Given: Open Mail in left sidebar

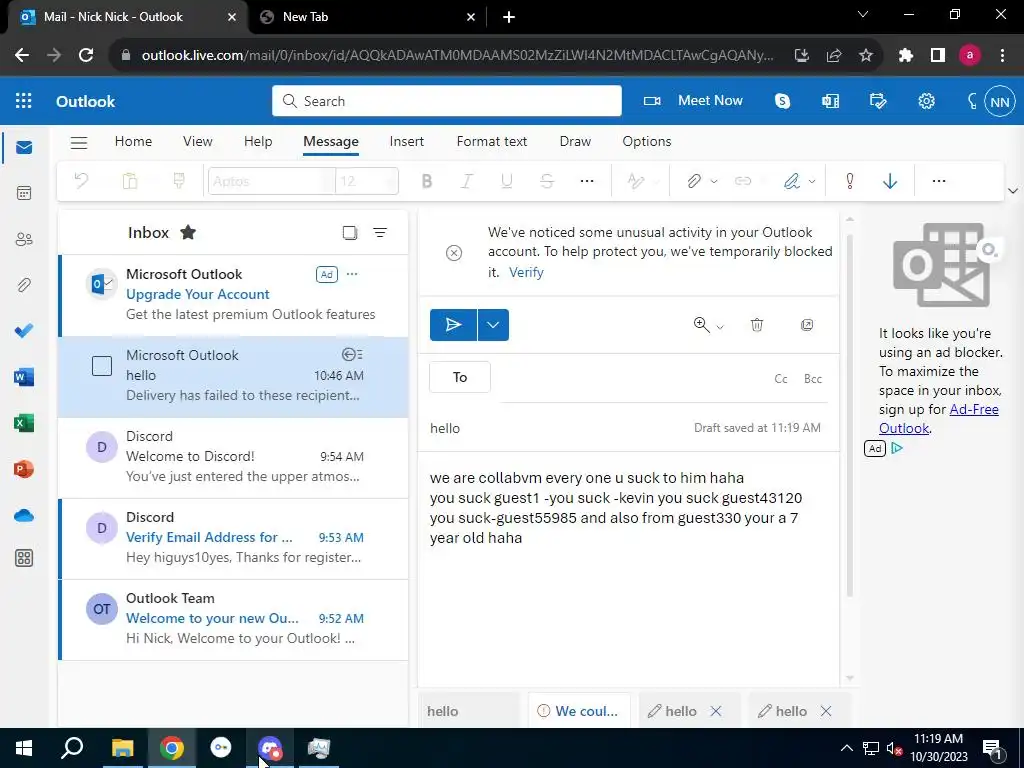Looking at the screenshot, I should 24,148.
